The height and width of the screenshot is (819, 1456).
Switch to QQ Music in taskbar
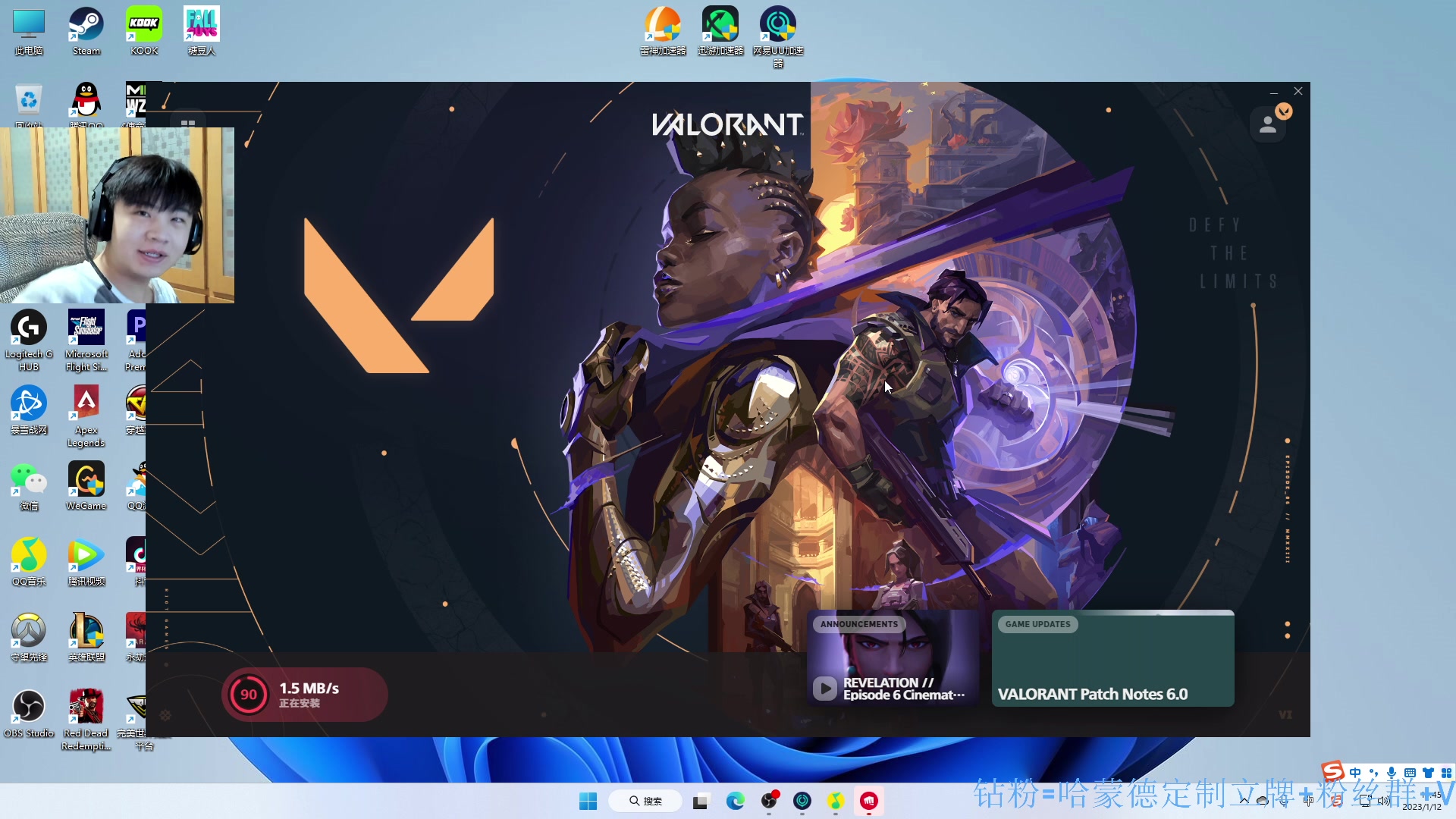tap(836, 801)
